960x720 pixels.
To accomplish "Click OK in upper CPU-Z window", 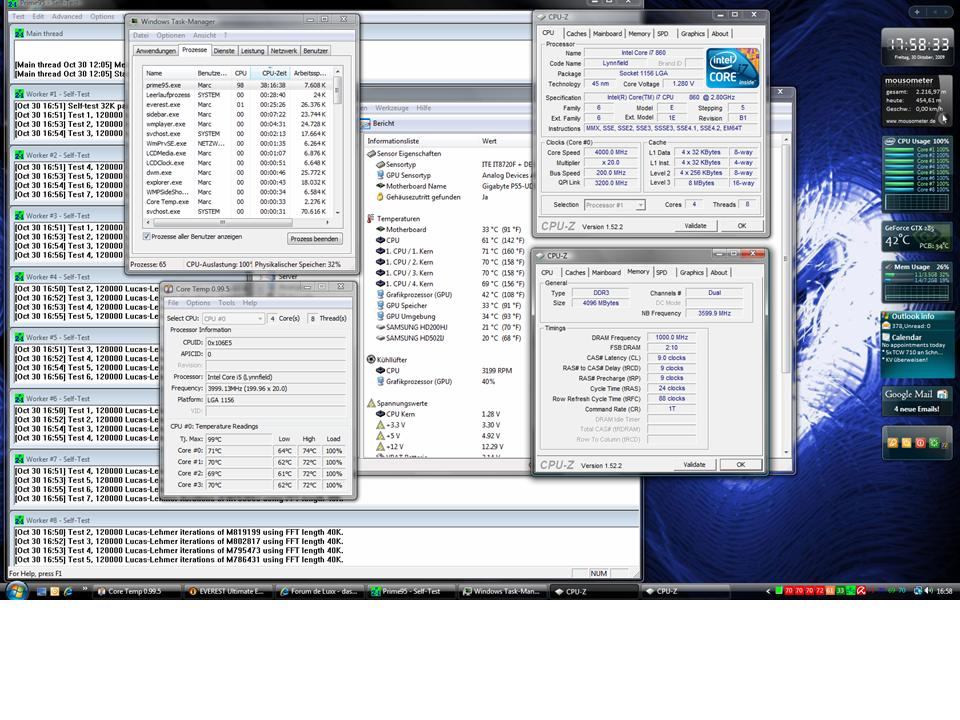I will [741, 226].
